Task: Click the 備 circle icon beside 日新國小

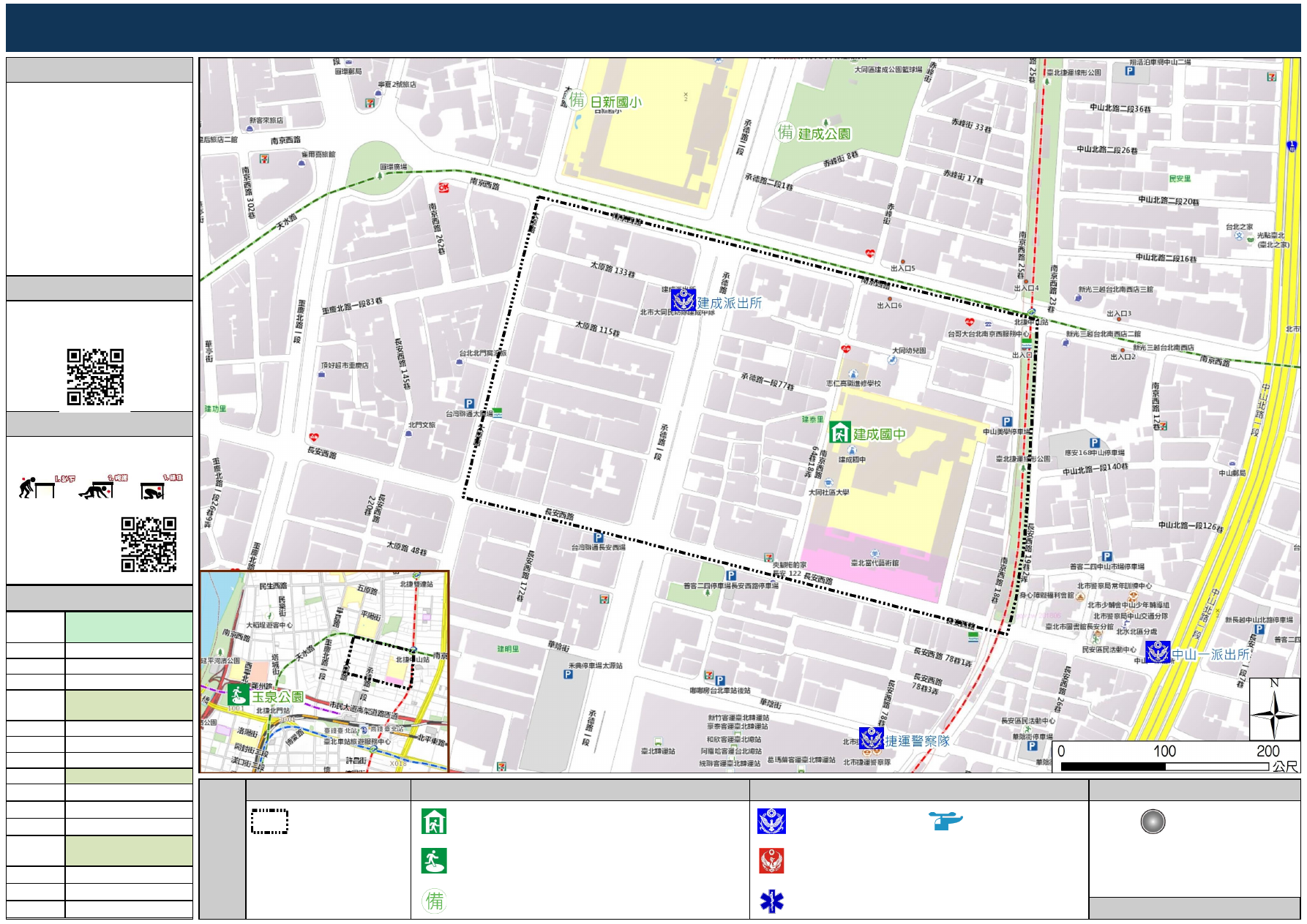Action: (x=578, y=100)
